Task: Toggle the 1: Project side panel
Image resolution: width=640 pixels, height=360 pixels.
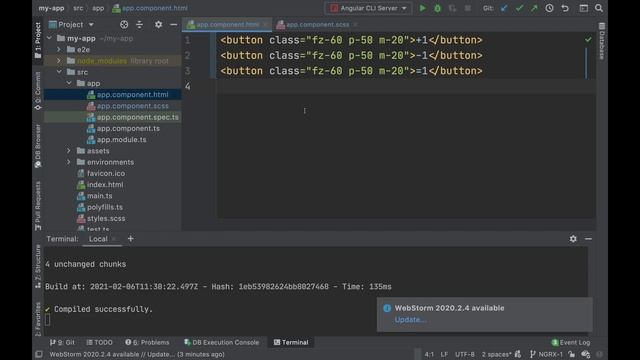Action: 38,40
